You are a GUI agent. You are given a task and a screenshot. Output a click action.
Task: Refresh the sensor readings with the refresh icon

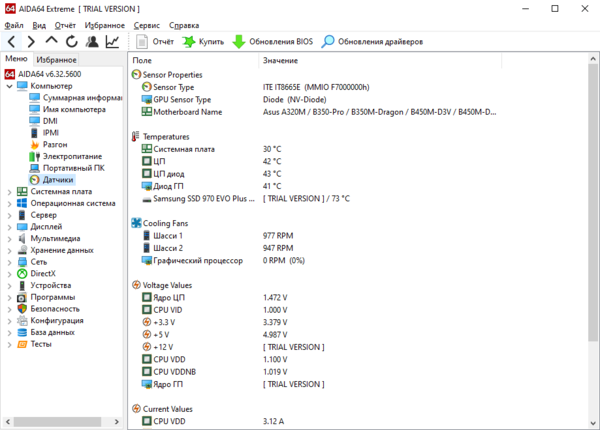(72, 41)
